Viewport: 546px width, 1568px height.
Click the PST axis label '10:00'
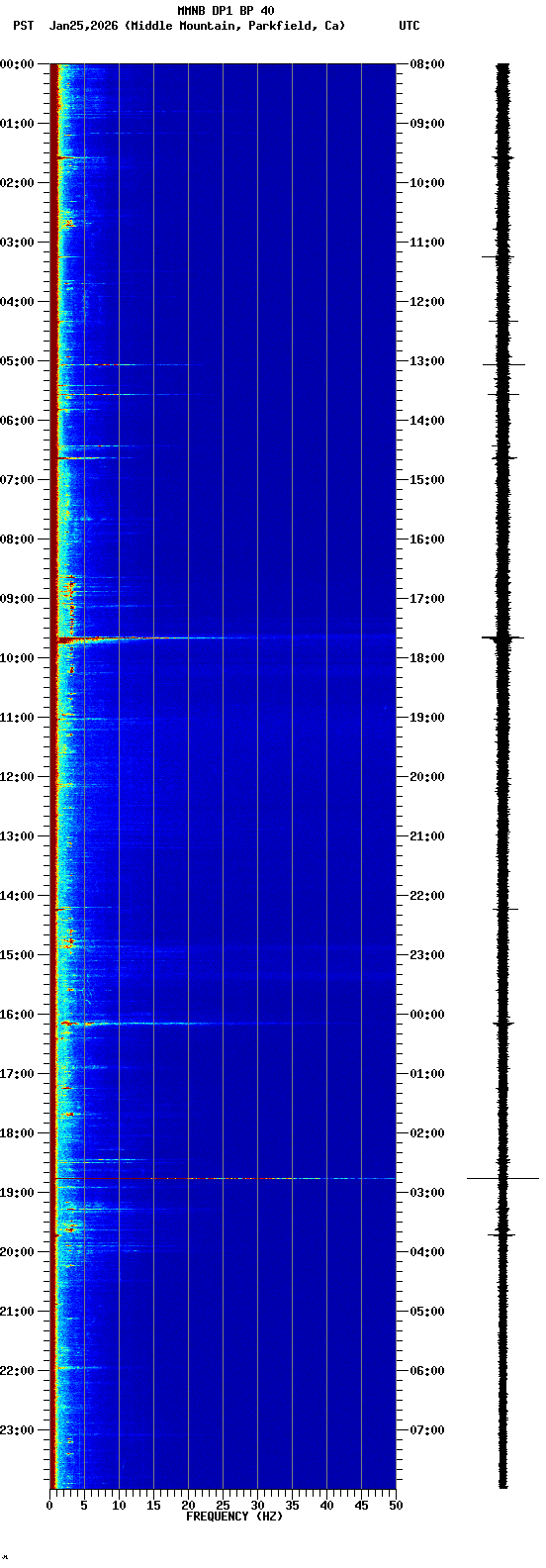17,658
